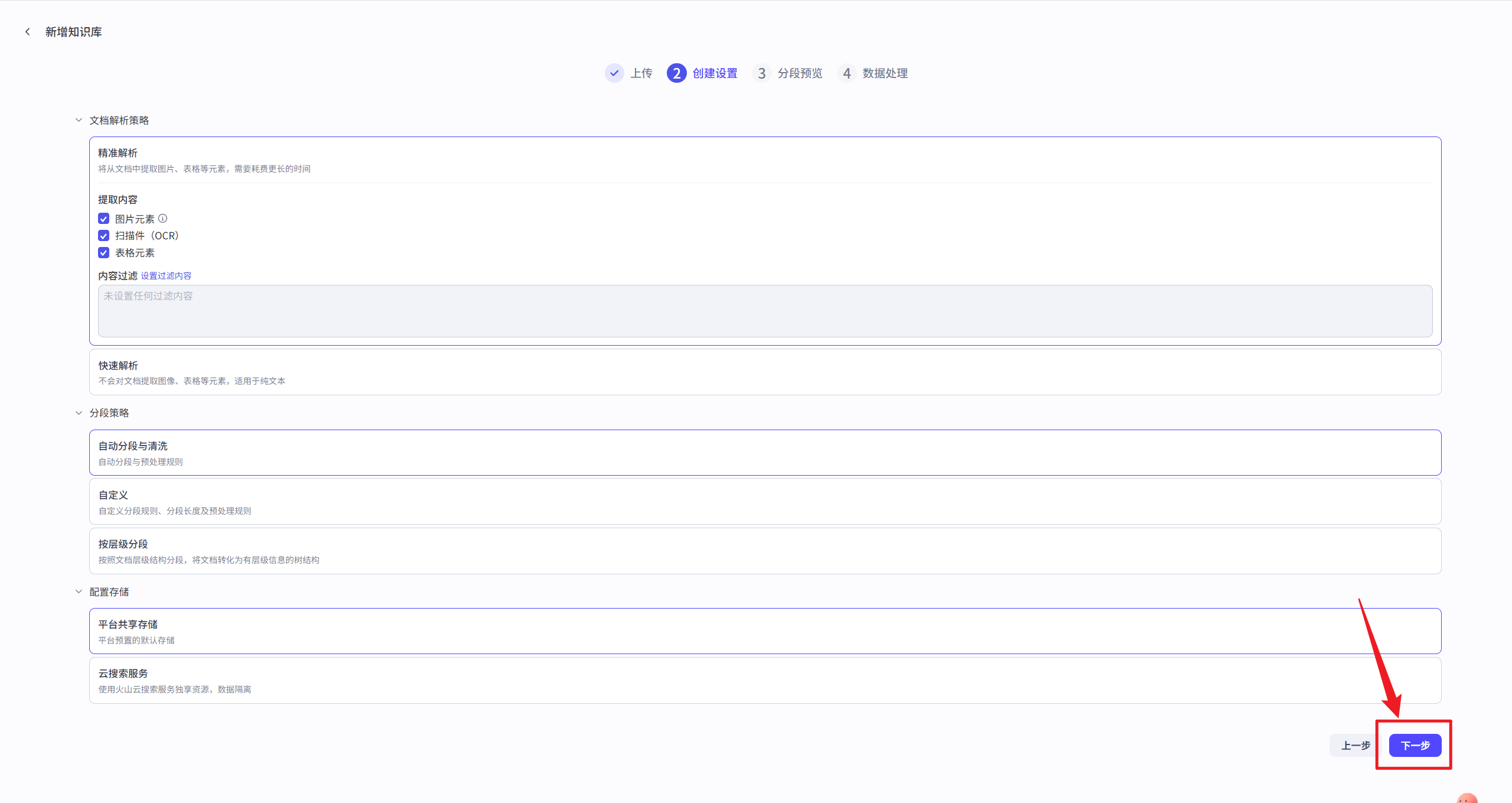Click the 下一步 button

(1415, 745)
